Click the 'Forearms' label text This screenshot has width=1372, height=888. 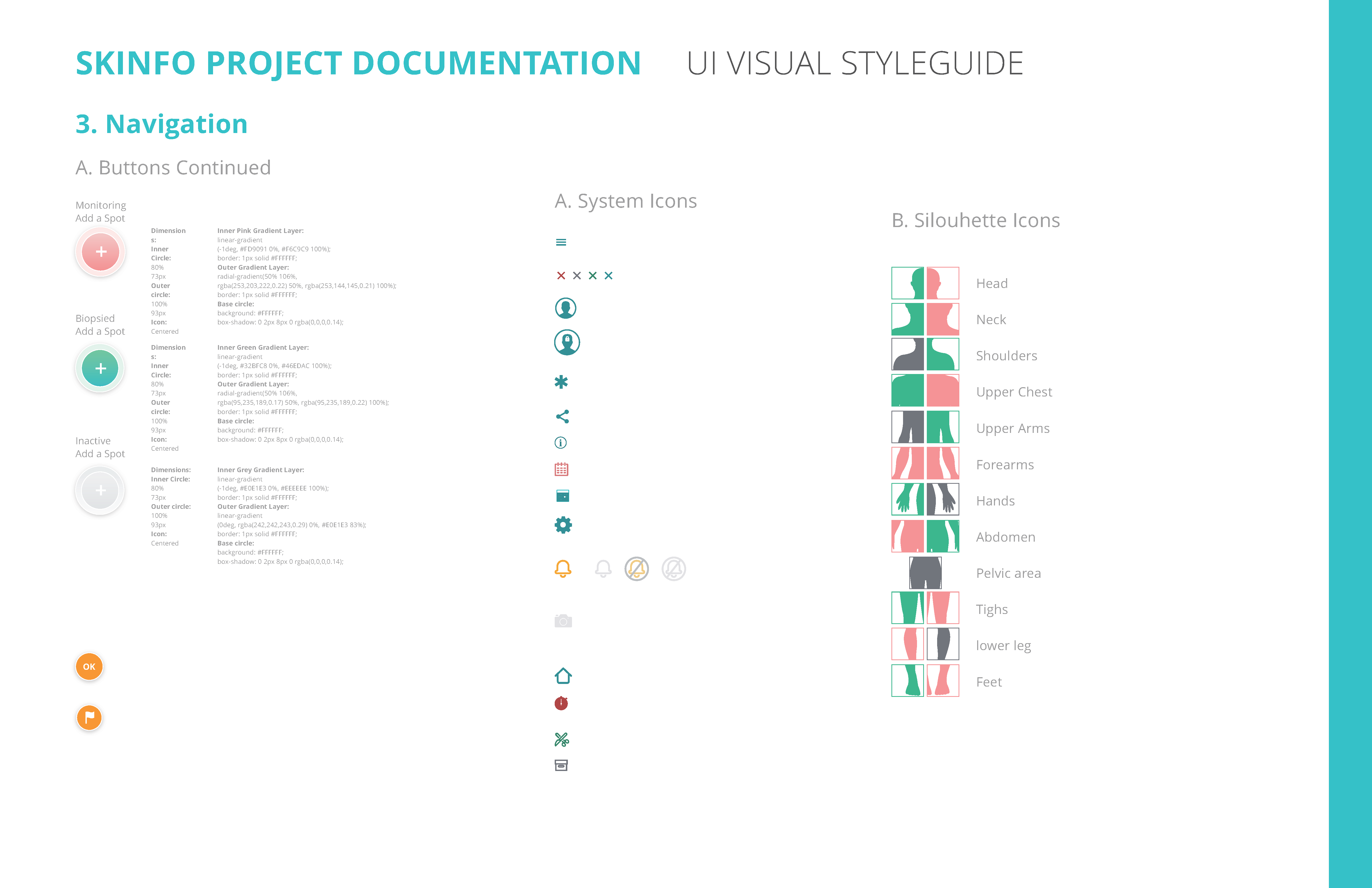(x=1005, y=465)
